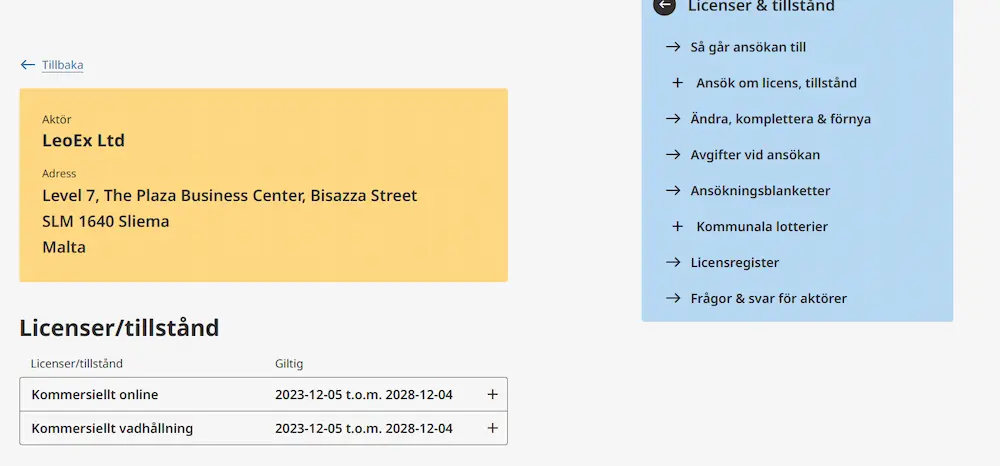Open Ändra, komplettera & förnya menu item

click(781, 119)
